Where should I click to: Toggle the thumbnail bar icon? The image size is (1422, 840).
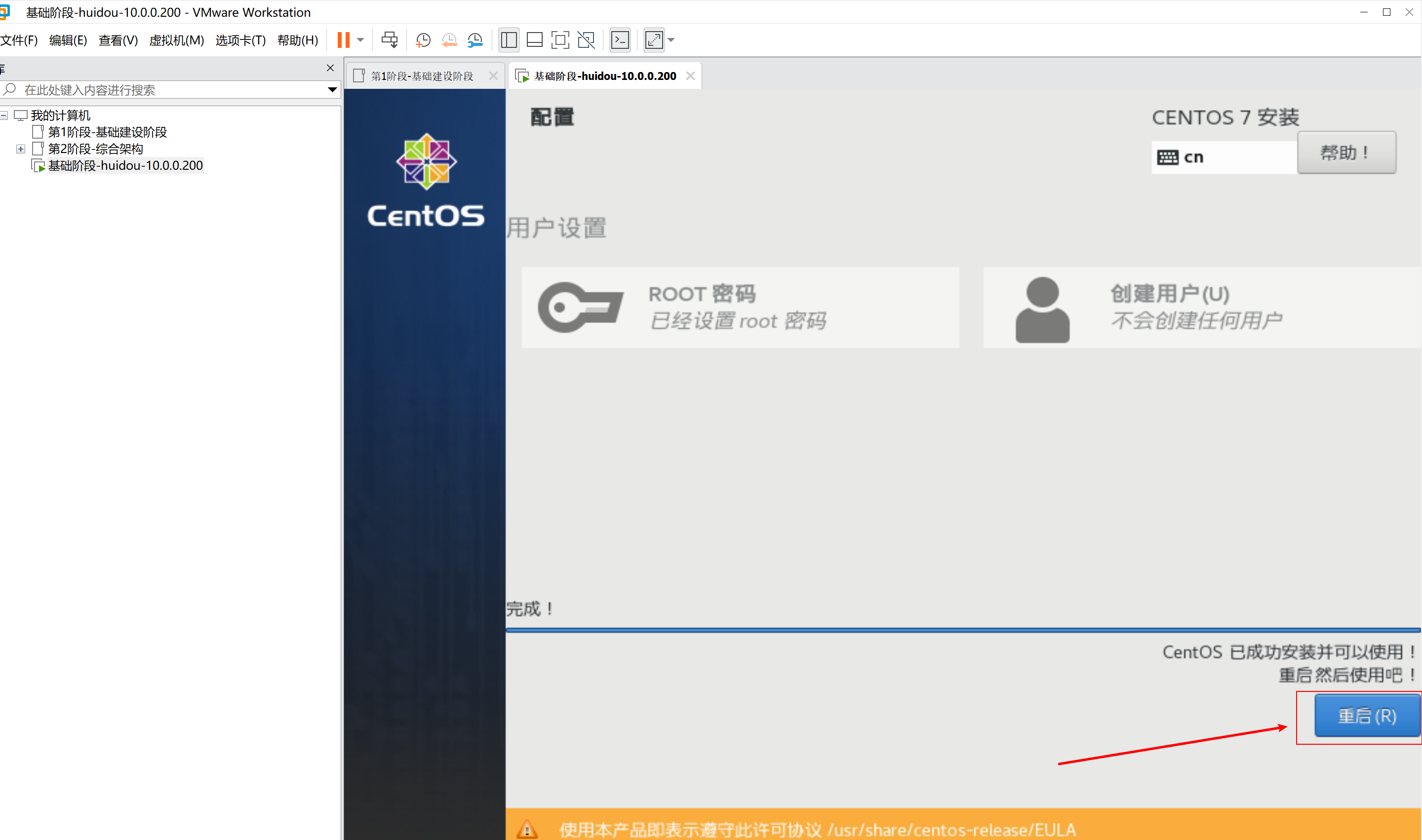[534, 39]
